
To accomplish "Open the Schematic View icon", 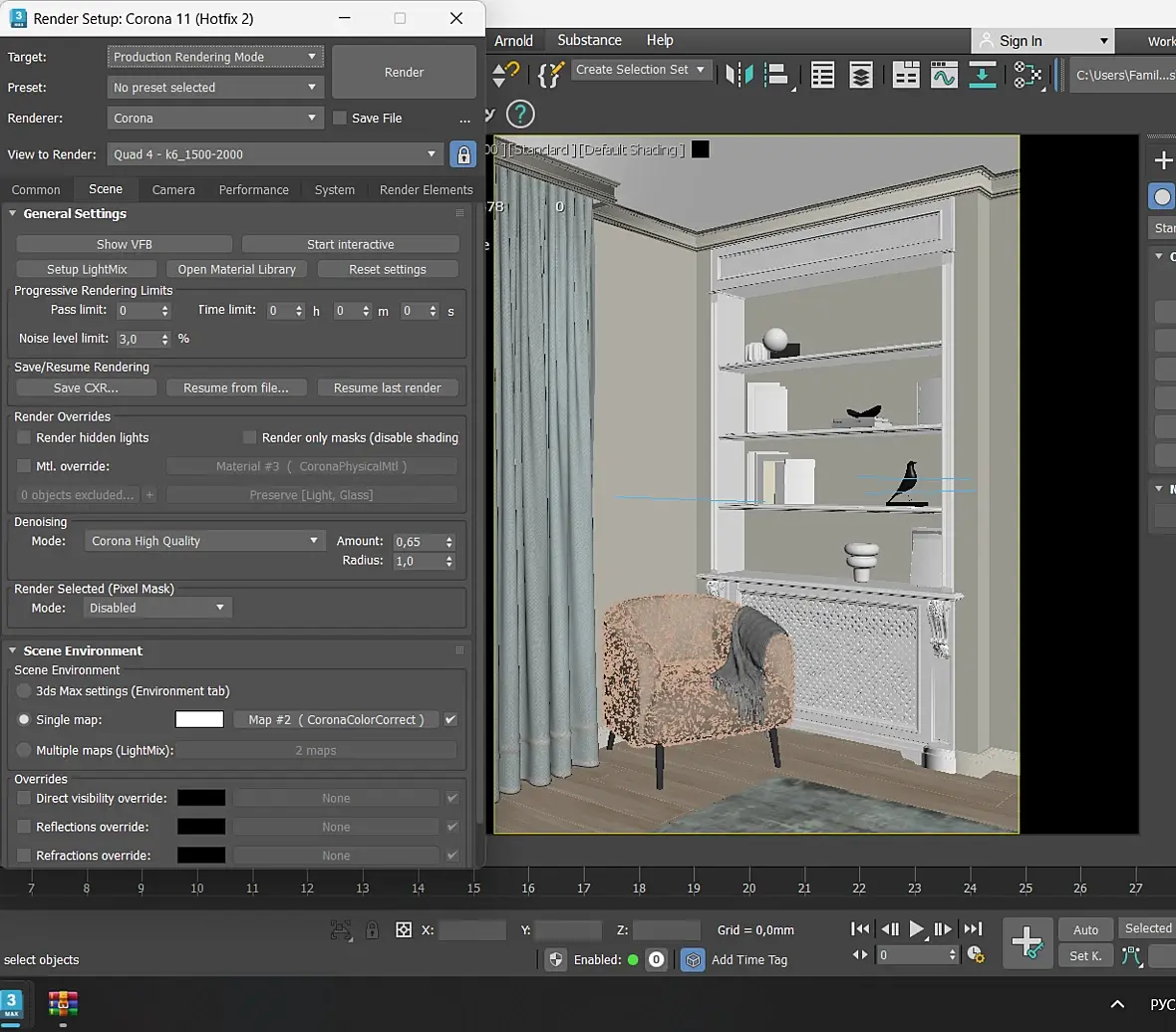I will pos(983,75).
